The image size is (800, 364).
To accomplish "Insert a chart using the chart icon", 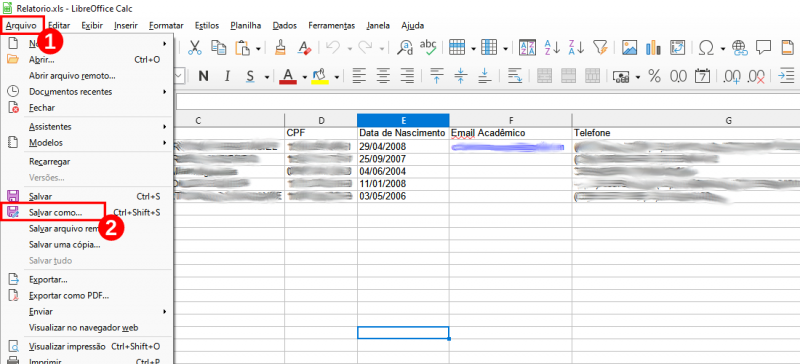I will (654, 47).
